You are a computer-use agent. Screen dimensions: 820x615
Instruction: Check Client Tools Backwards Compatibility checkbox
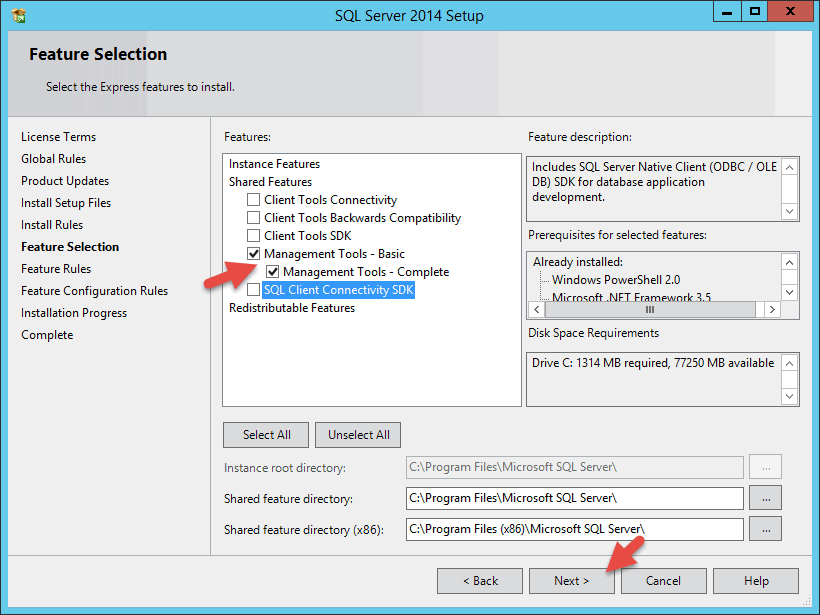pos(254,217)
